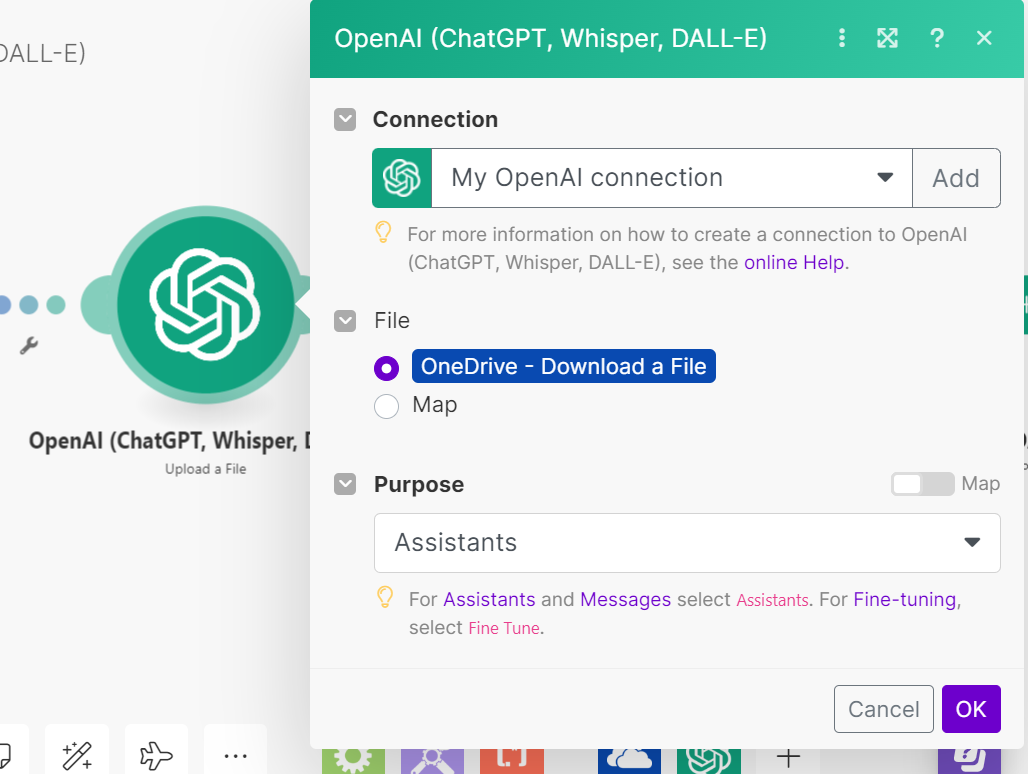This screenshot has width=1028, height=774.
Task: Expand the dialog to full screen
Action: [887, 38]
